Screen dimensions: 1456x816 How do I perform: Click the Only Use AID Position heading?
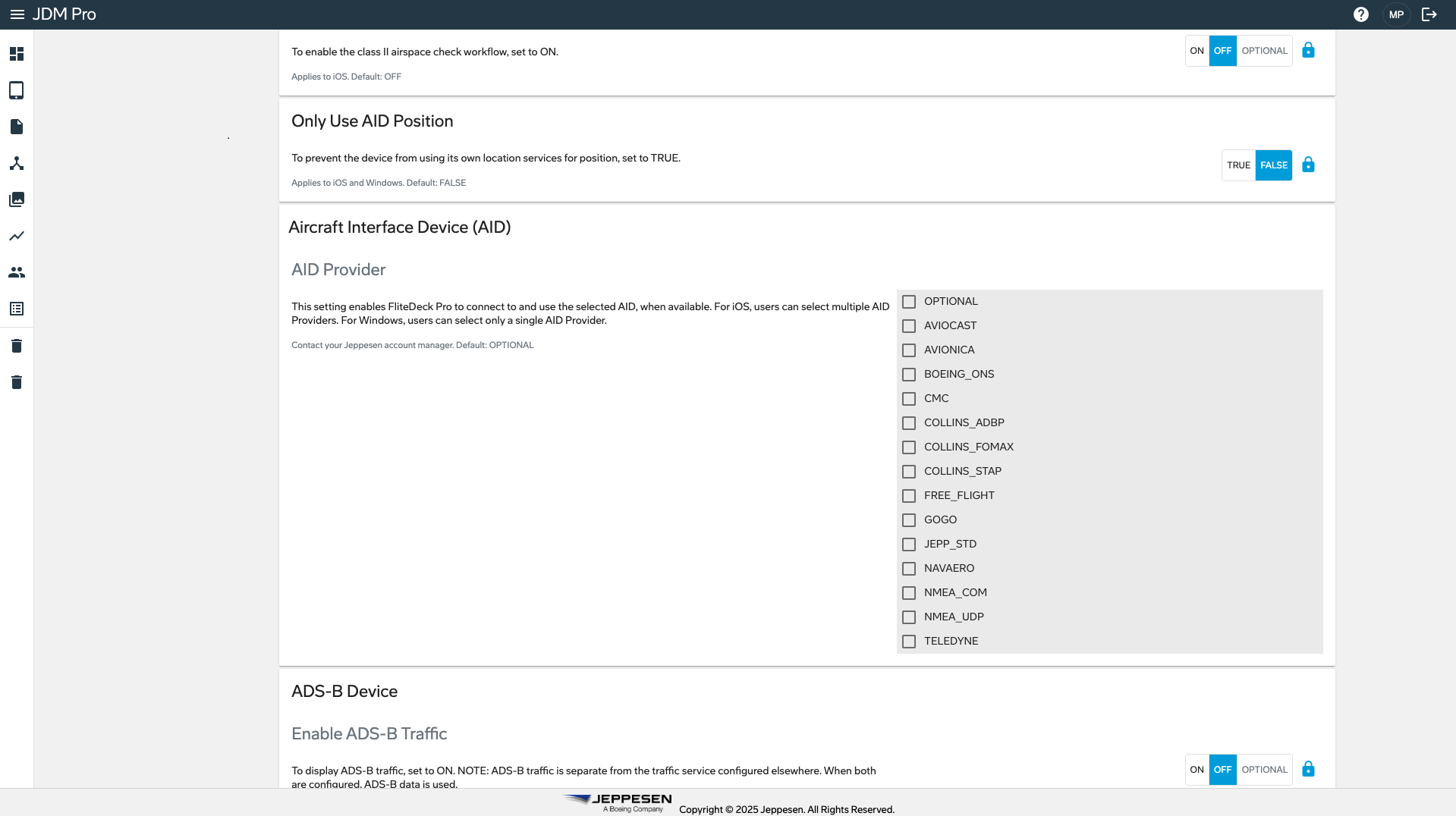(x=373, y=121)
